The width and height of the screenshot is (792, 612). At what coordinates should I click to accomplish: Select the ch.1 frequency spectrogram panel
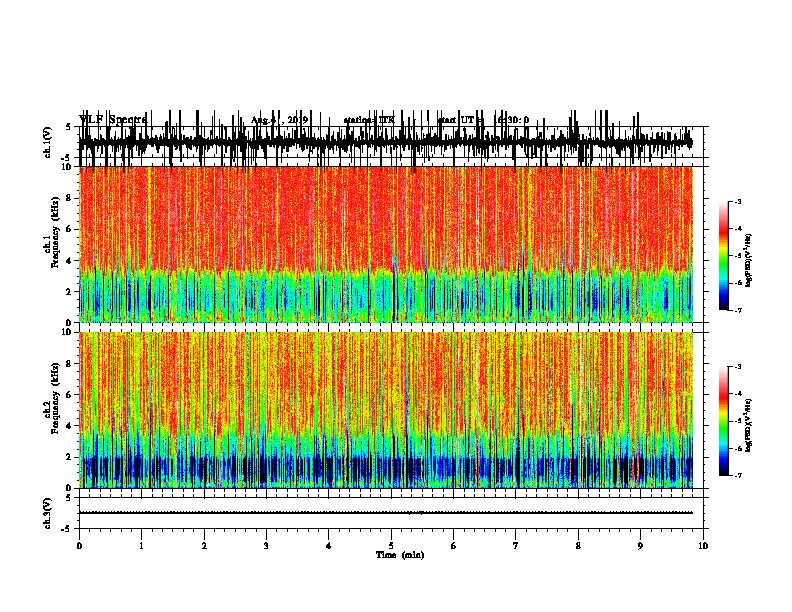pyautogui.click(x=386, y=244)
